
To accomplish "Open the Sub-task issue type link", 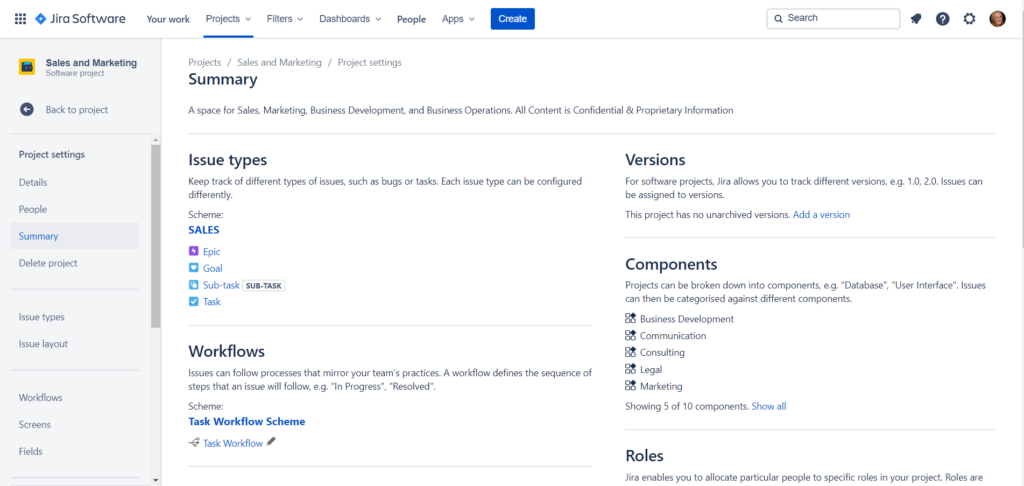I will click(221, 285).
